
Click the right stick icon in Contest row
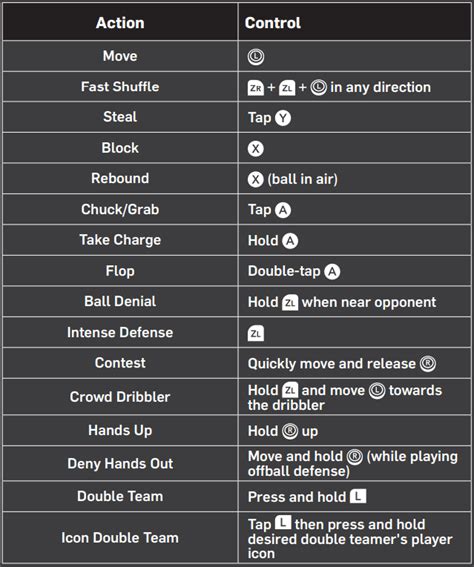pos(428,364)
